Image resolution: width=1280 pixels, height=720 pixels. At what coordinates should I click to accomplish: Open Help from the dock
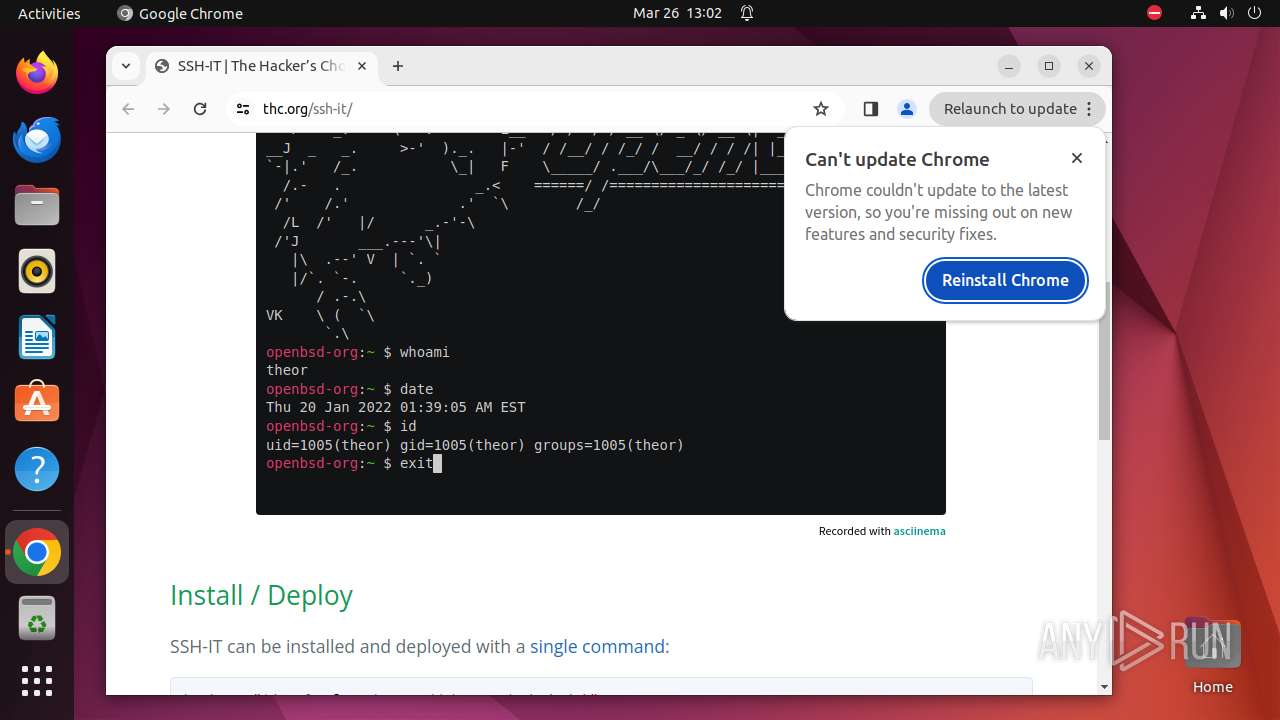click(x=37, y=469)
